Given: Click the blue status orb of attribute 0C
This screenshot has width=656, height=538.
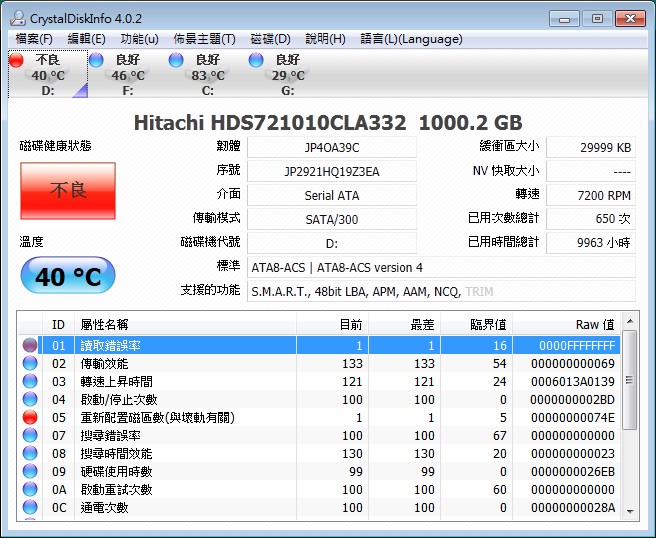Looking at the screenshot, I should point(30,507).
